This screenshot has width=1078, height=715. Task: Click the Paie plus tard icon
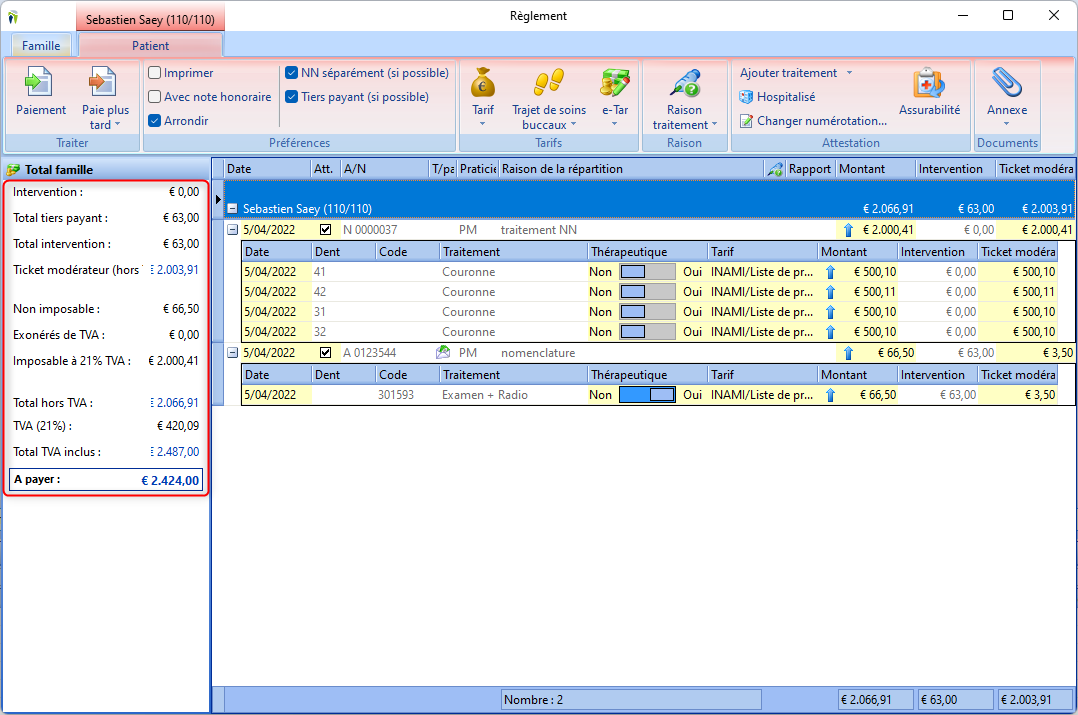pos(103,82)
